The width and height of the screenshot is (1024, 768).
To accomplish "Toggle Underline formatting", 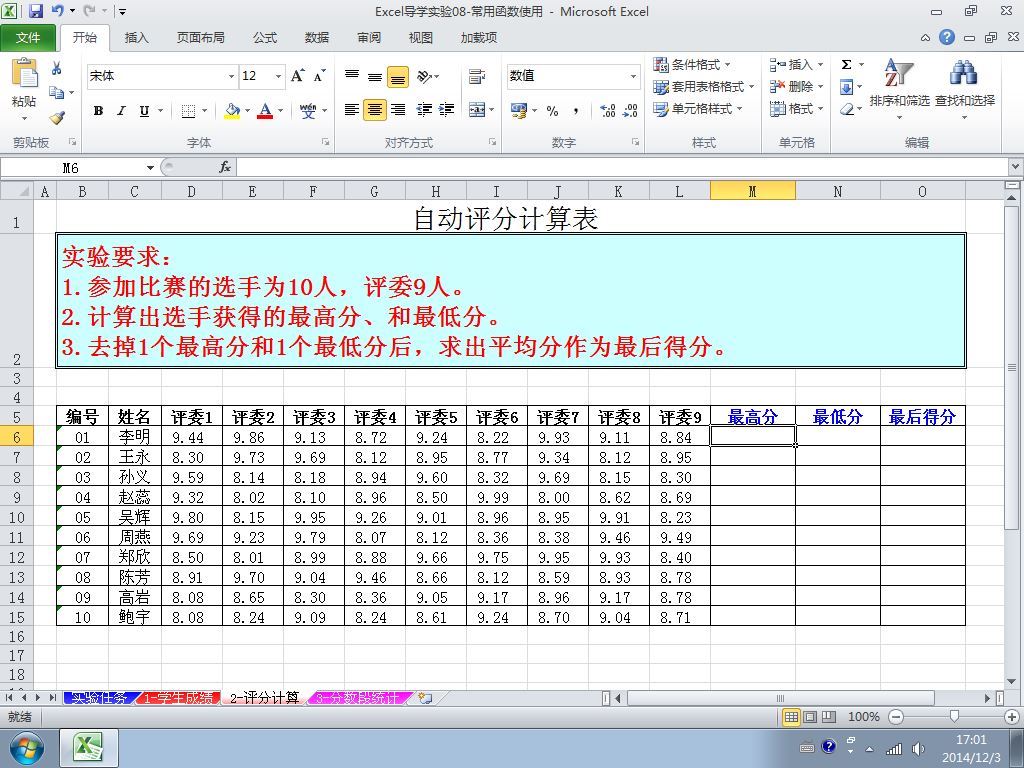I will (x=144, y=110).
